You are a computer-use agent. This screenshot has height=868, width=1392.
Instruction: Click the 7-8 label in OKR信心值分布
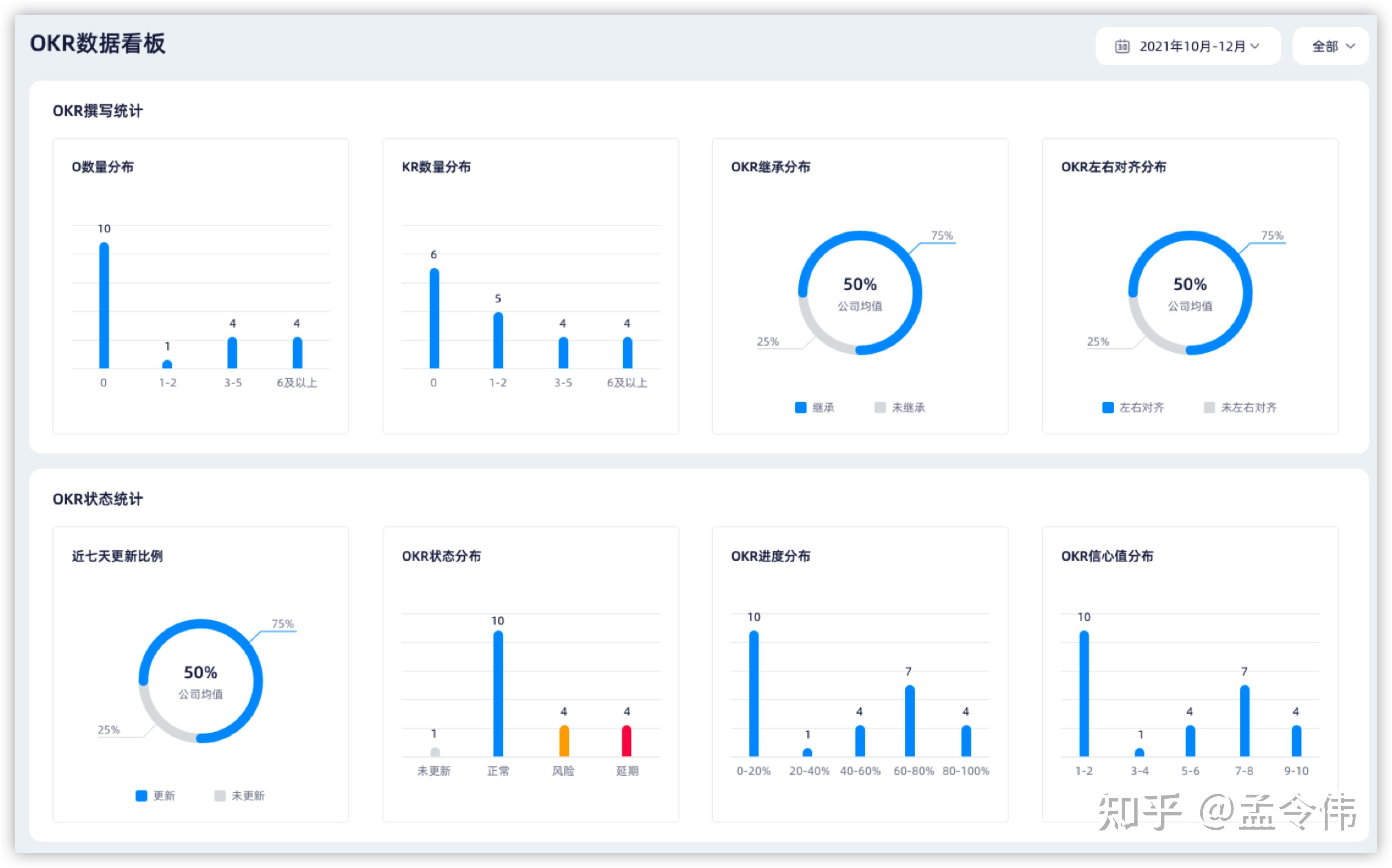pyautogui.click(x=1244, y=771)
